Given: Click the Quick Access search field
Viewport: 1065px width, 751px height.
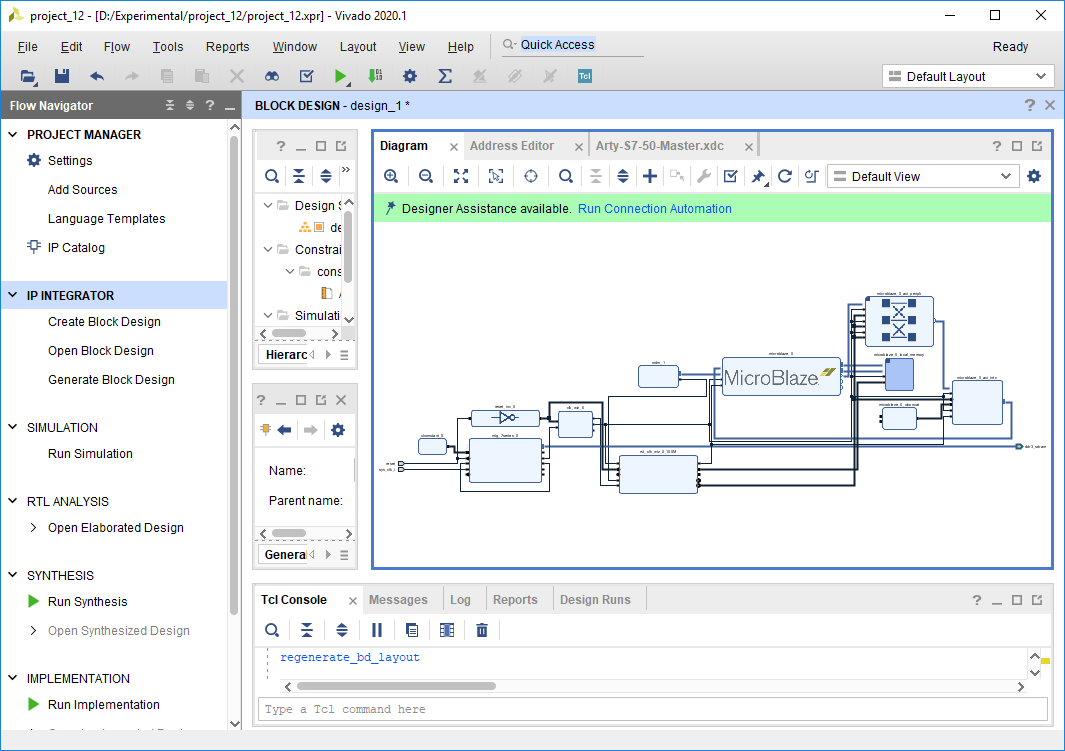Looking at the screenshot, I should tap(573, 45).
